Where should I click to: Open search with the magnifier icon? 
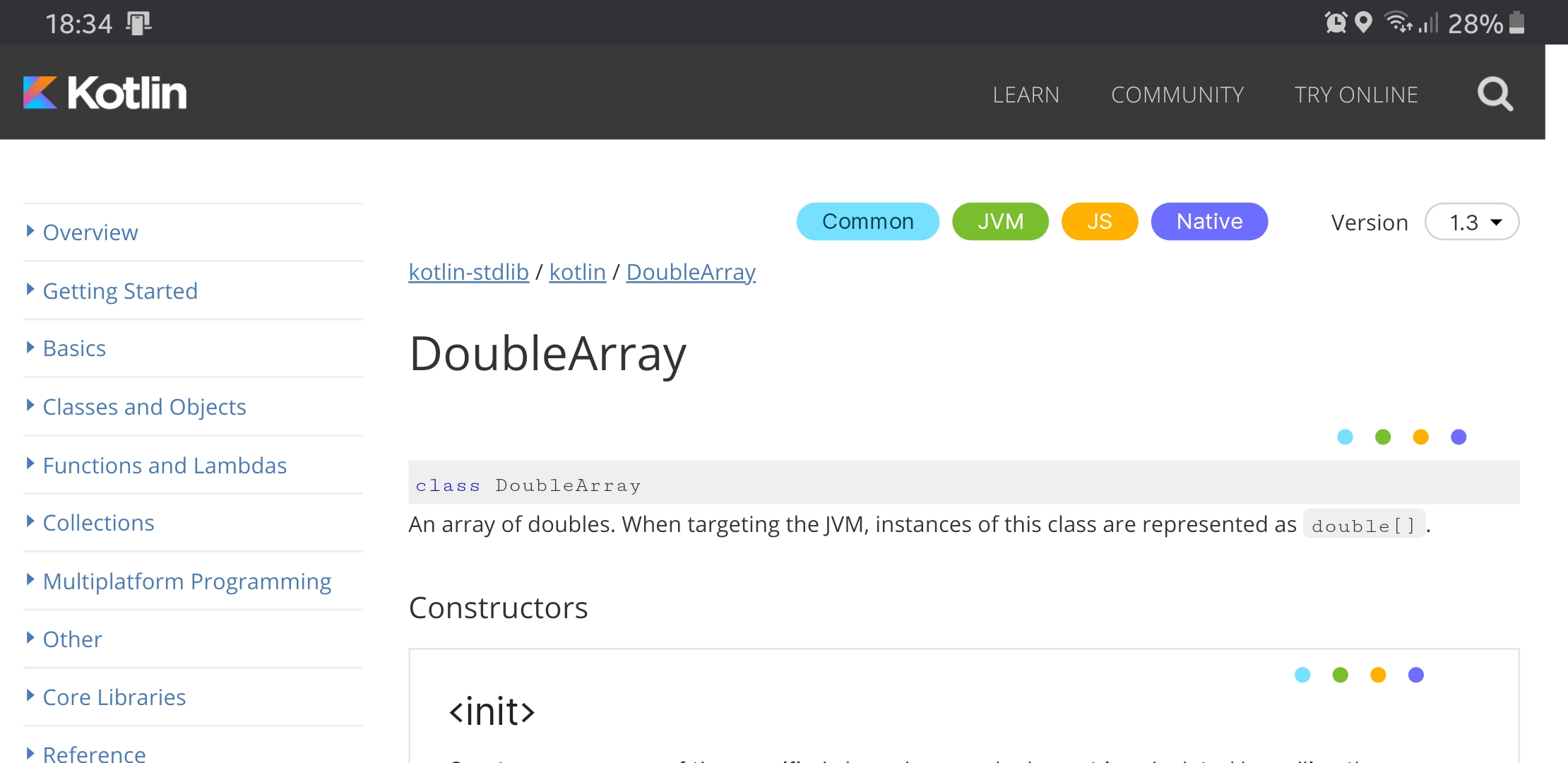1495,94
